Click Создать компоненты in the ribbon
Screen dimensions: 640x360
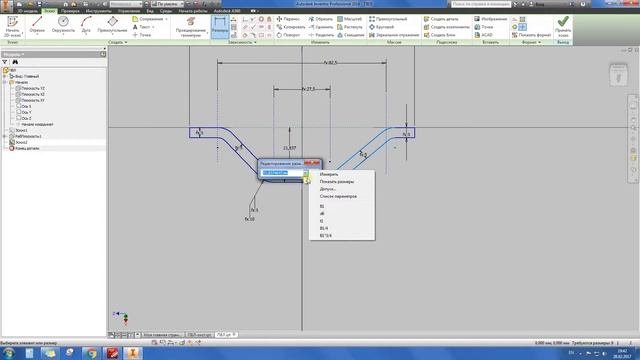pos(447,27)
